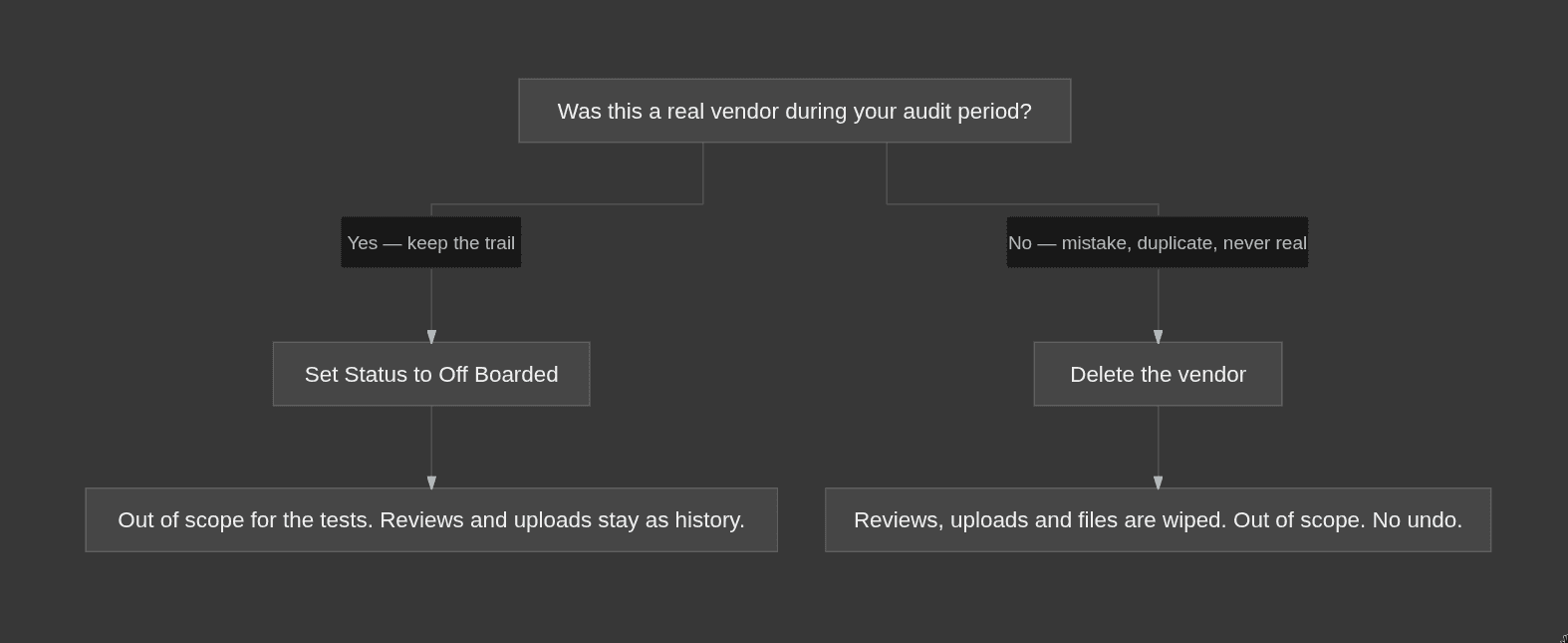Click arrowhead entering 'Reviews, uploads and files' box
The width and height of the screenshot is (1568, 643).
(1158, 482)
